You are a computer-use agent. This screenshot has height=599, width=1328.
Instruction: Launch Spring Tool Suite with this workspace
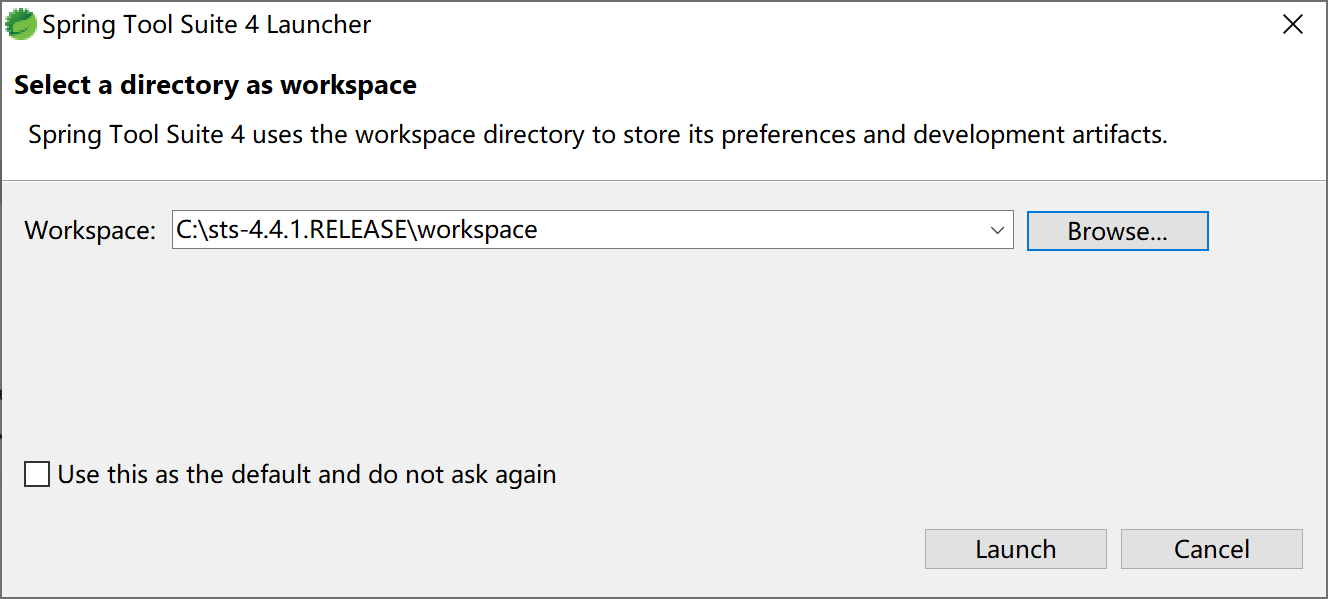[x=1015, y=549]
